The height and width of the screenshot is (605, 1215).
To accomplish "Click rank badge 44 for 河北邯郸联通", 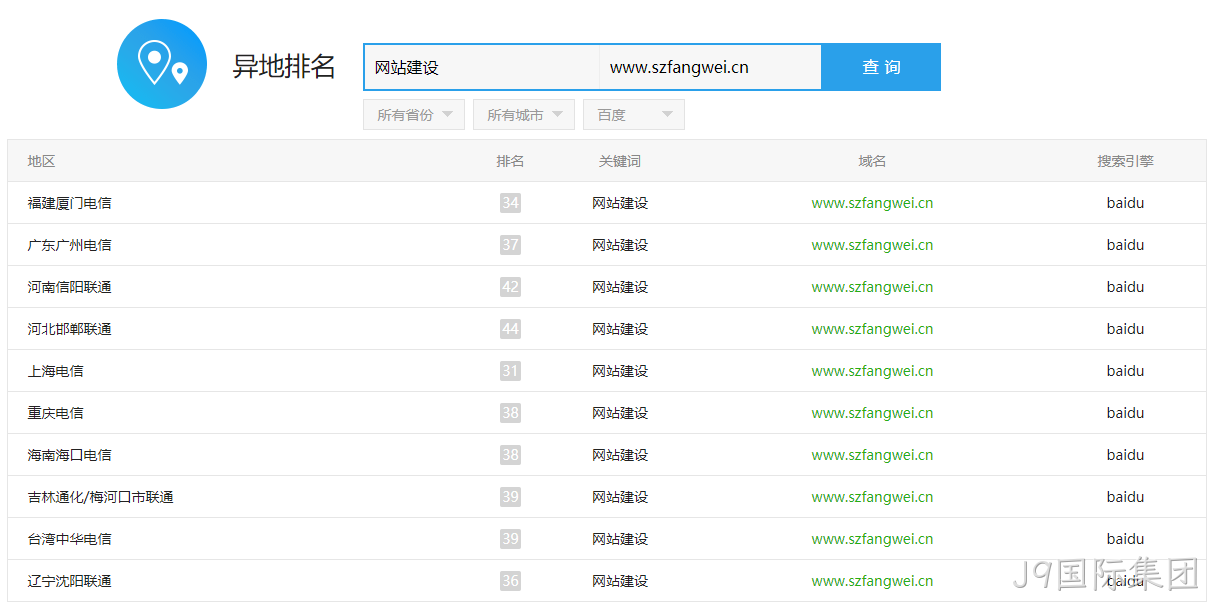I will (x=510, y=329).
